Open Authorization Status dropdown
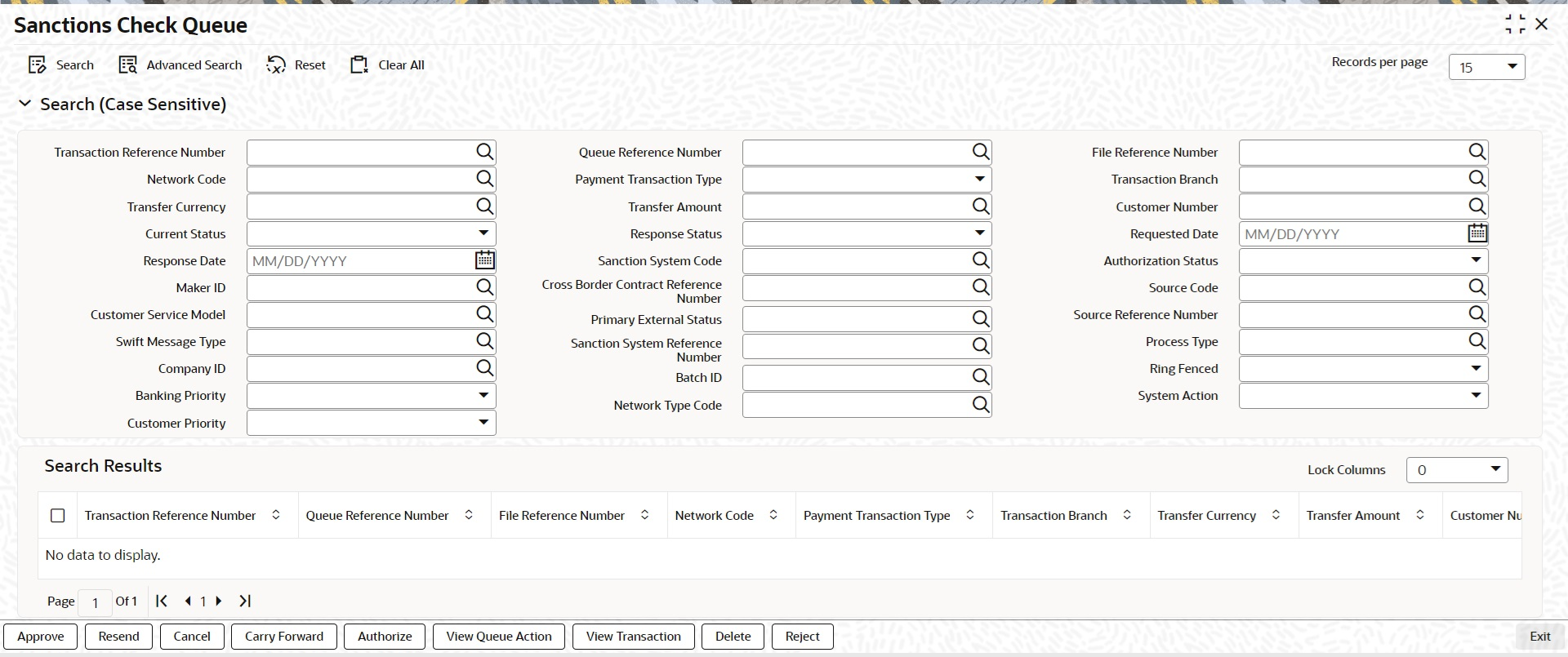Screen dimensions: 1568x657 1363,260
